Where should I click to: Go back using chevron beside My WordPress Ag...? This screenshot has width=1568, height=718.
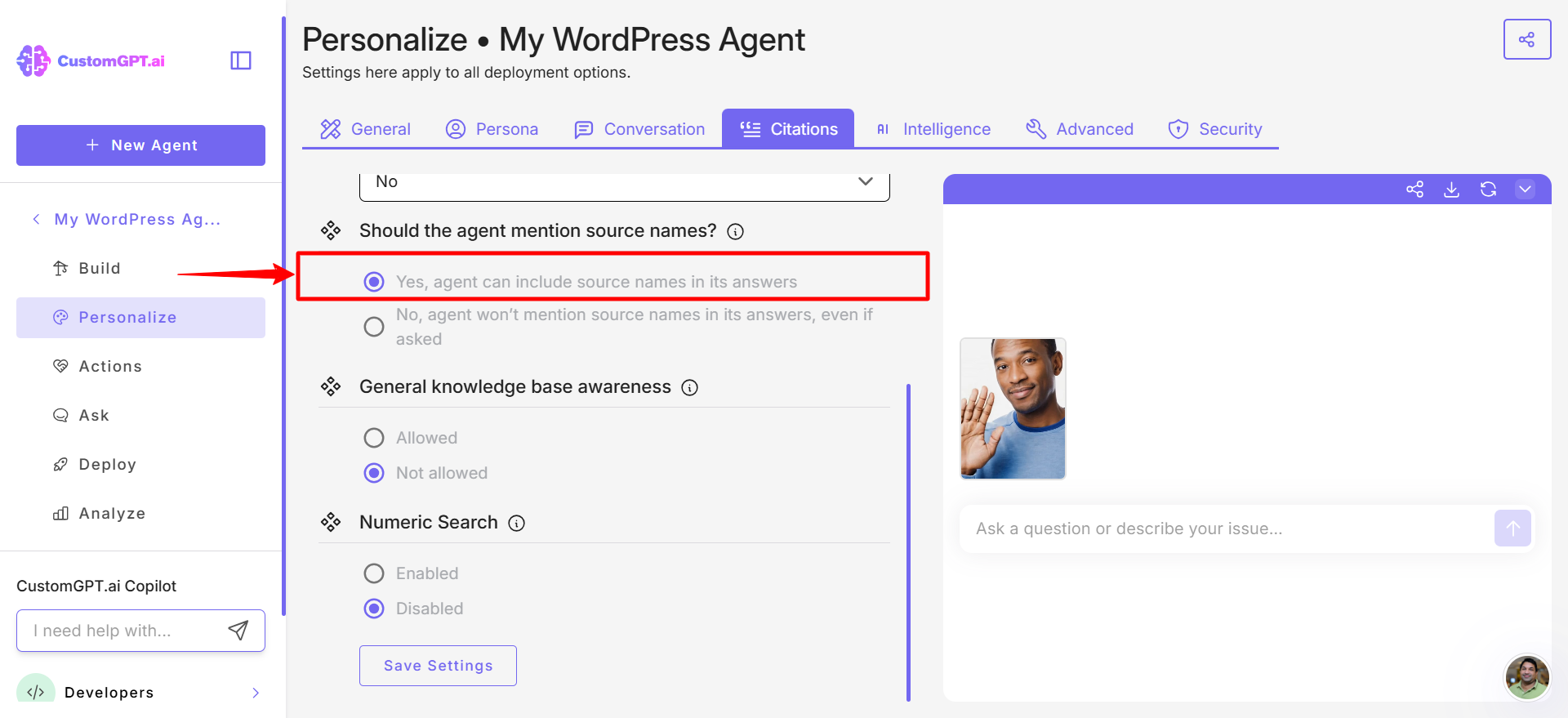(36, 219)
